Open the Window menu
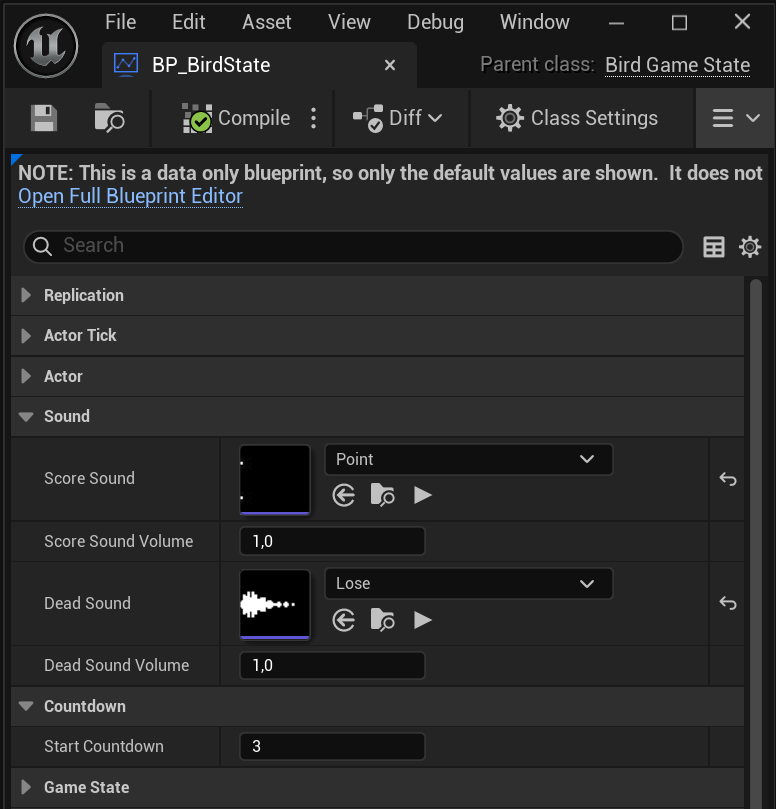This screenshot has width=776, height=809. 535,22
